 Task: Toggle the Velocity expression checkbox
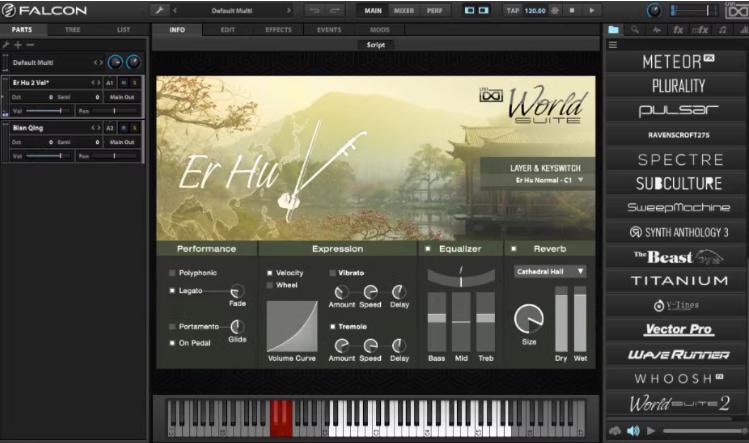269,273
